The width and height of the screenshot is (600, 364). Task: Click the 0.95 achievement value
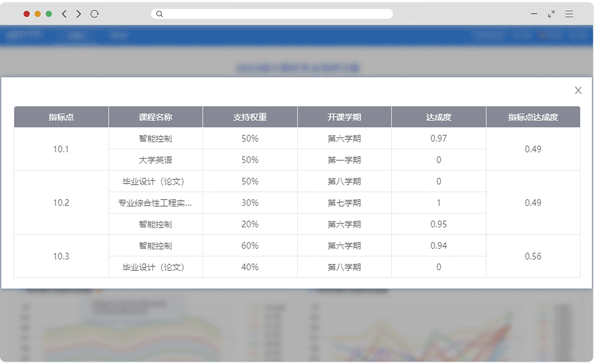(439, 224)
